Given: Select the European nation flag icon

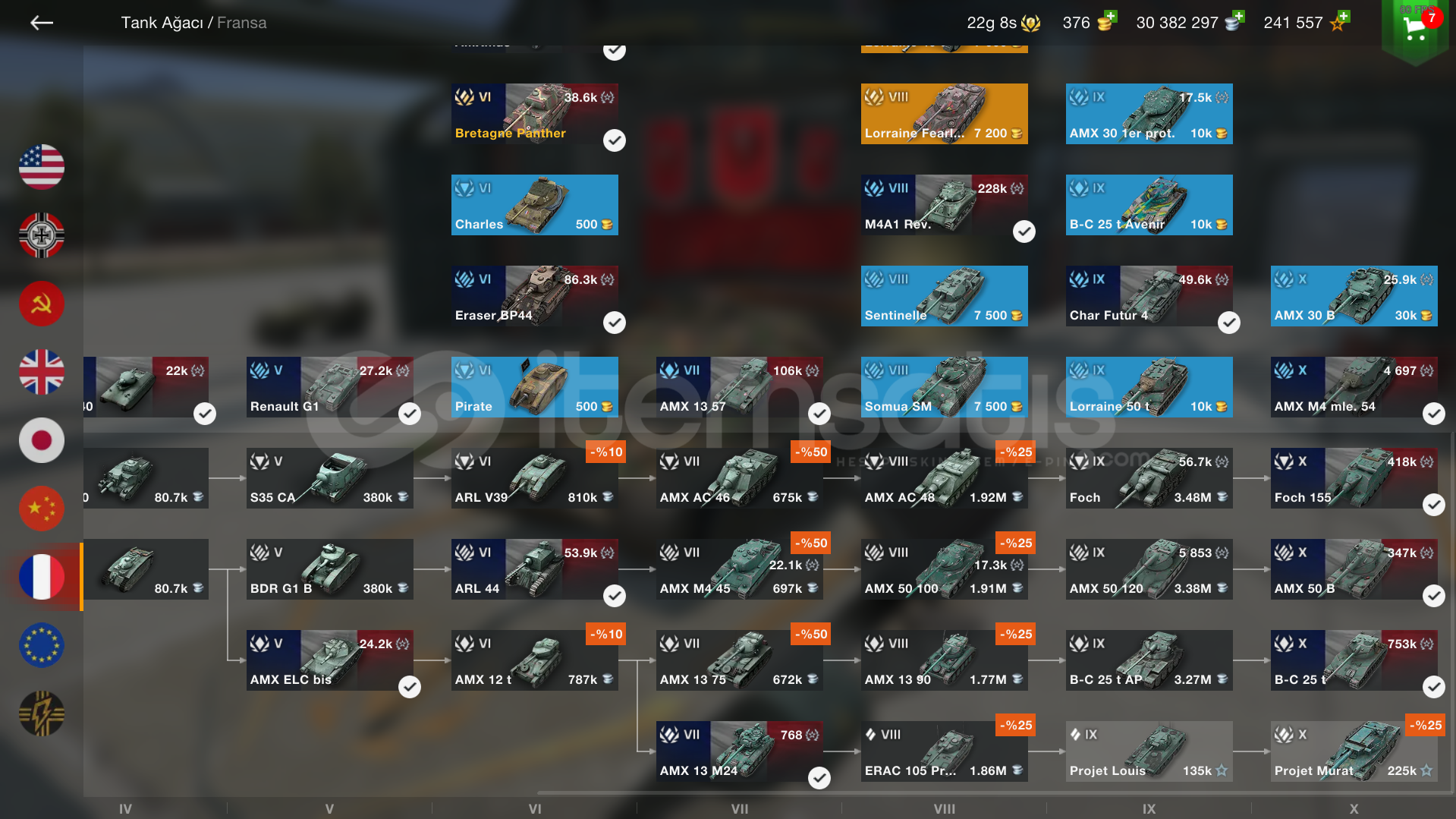Looking at the screenshot, I should [x=42, y=645].
